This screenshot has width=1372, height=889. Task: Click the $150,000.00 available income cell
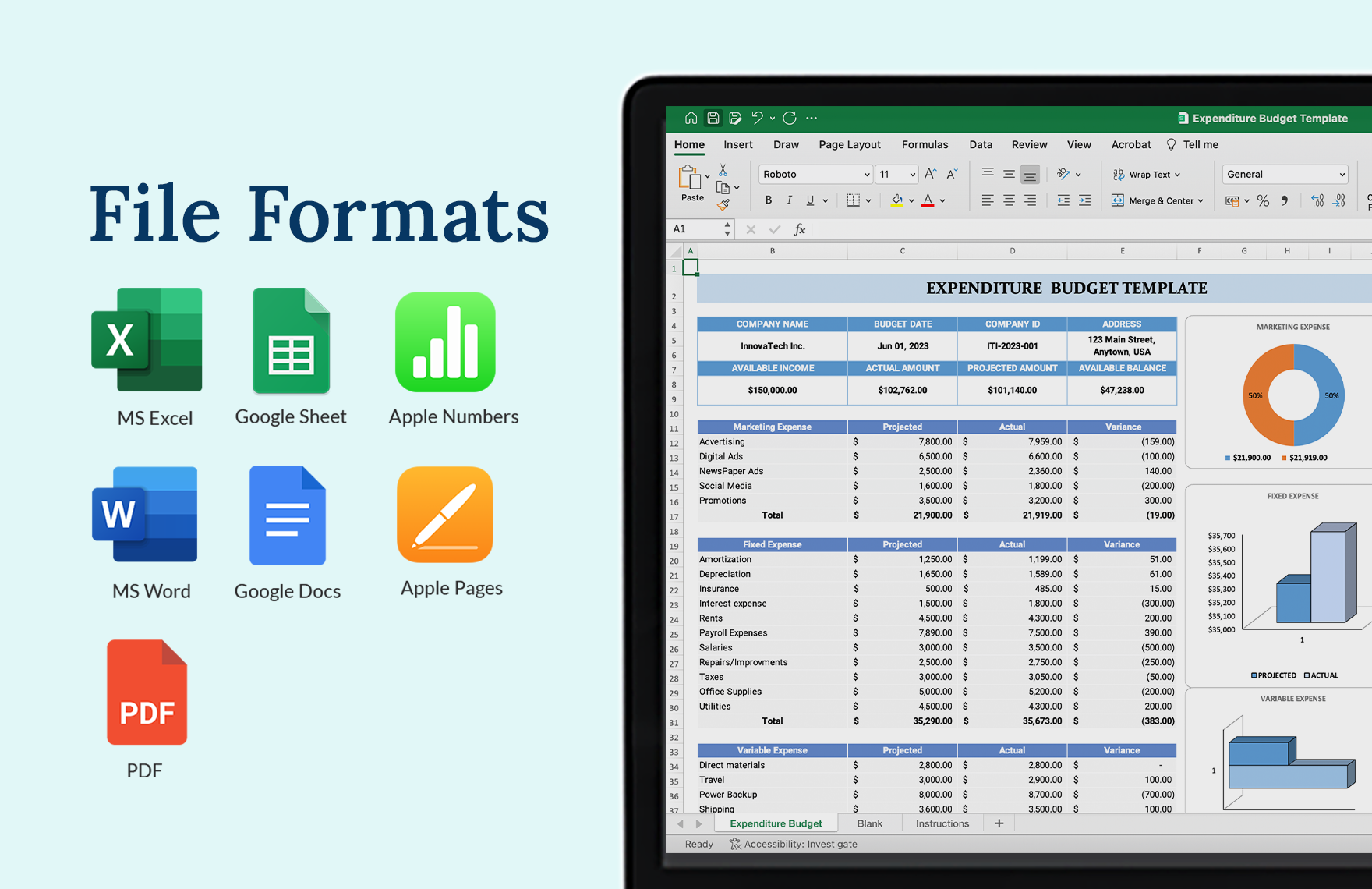[x=772, y=390]
